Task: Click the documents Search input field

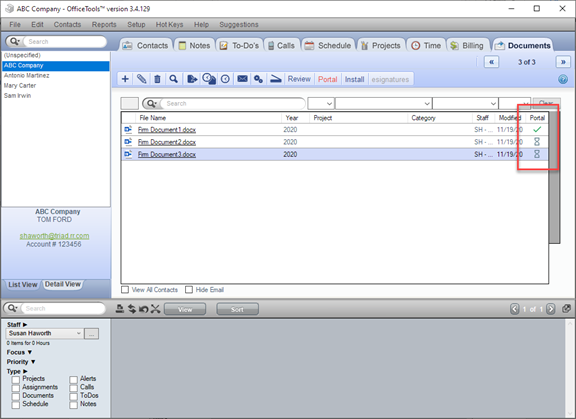Action: (x=233, y=104)
